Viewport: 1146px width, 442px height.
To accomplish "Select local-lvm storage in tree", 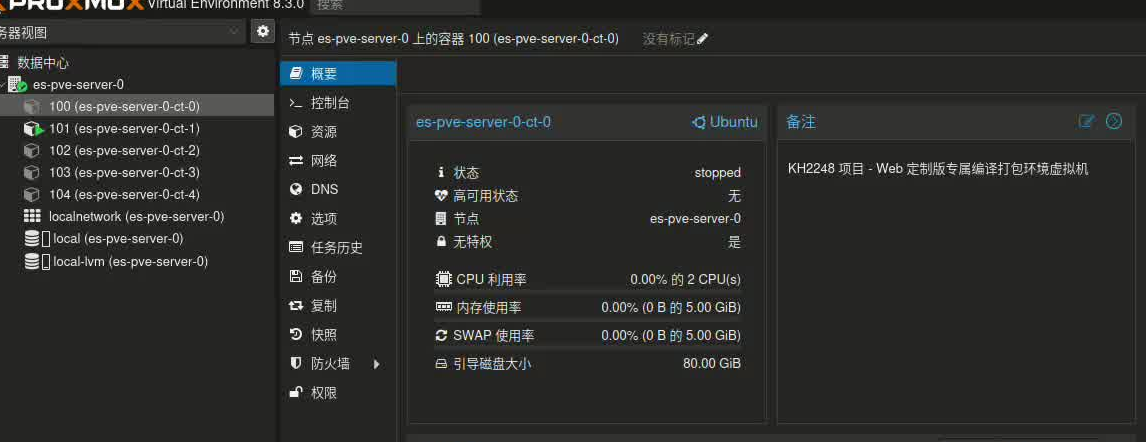I will (129, 261).
